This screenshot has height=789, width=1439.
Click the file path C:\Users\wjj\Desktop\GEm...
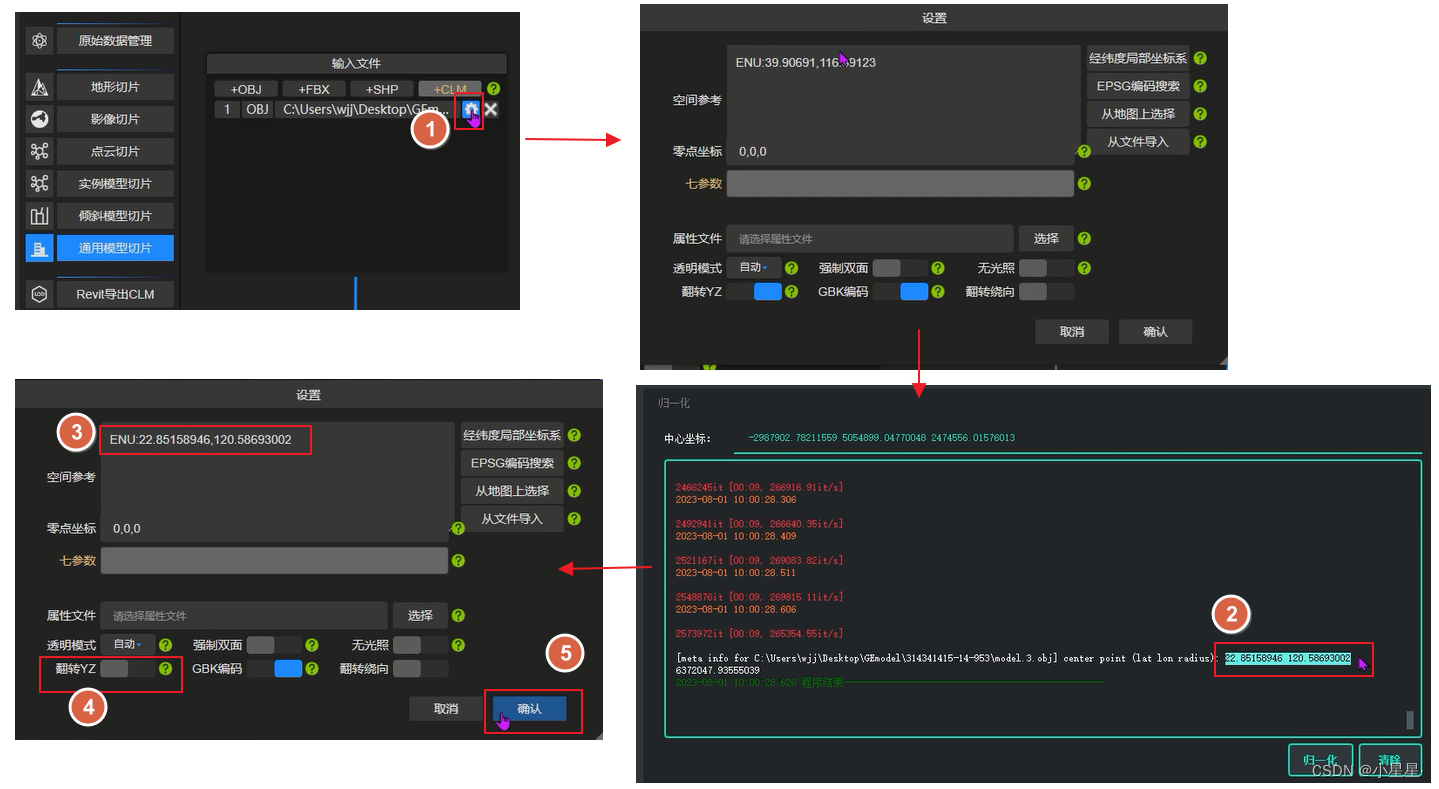pos(367,109)
